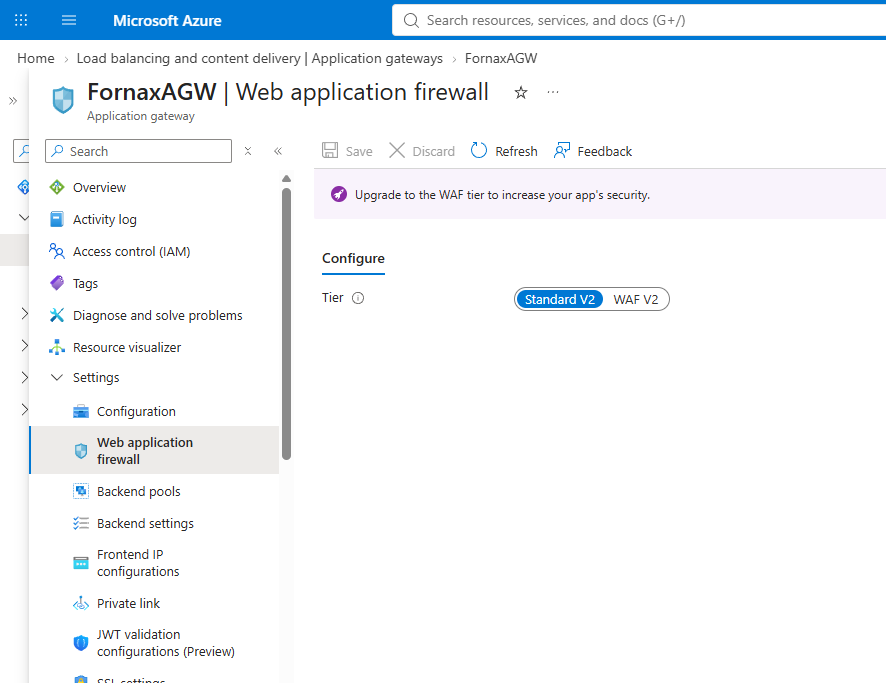
Task: Click the Tags icon
Action: tap(57, 283)
